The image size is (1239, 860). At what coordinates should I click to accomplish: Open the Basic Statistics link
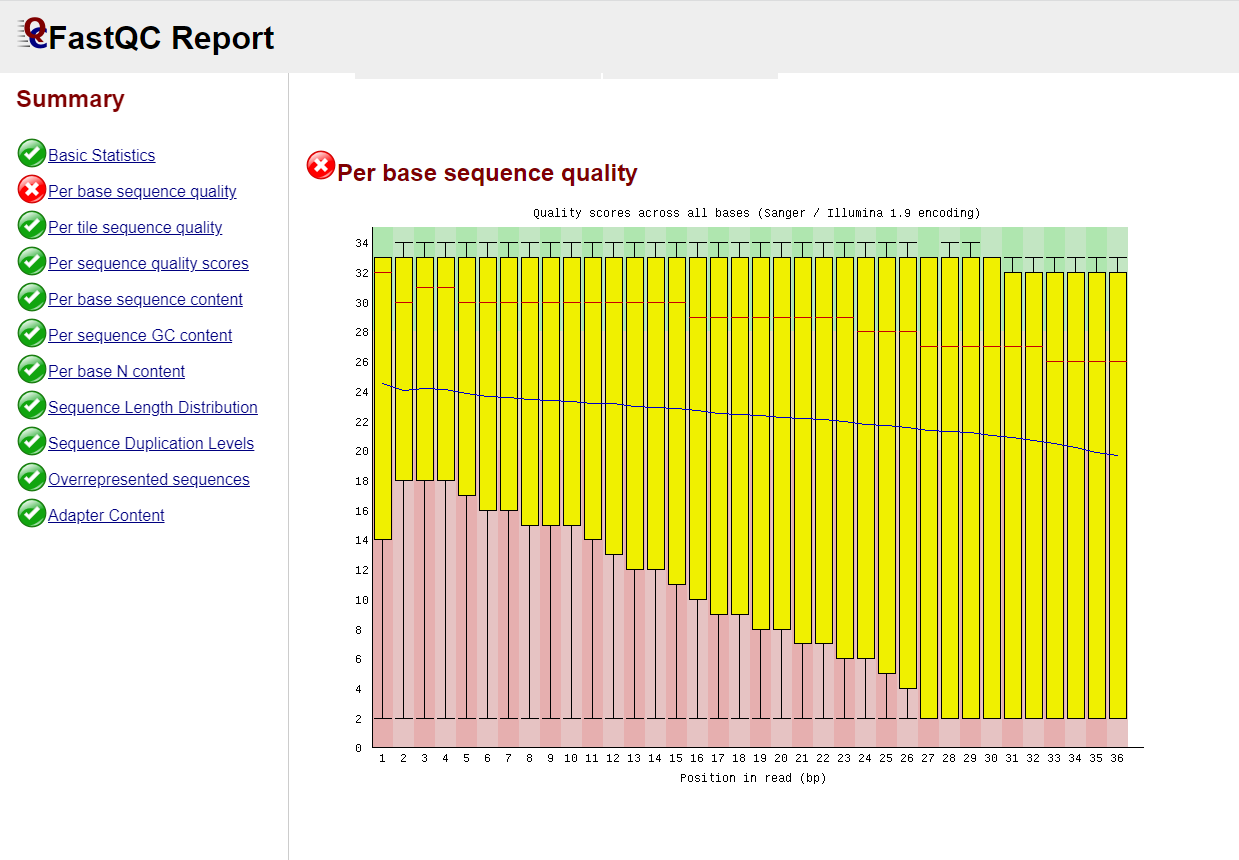102,156
